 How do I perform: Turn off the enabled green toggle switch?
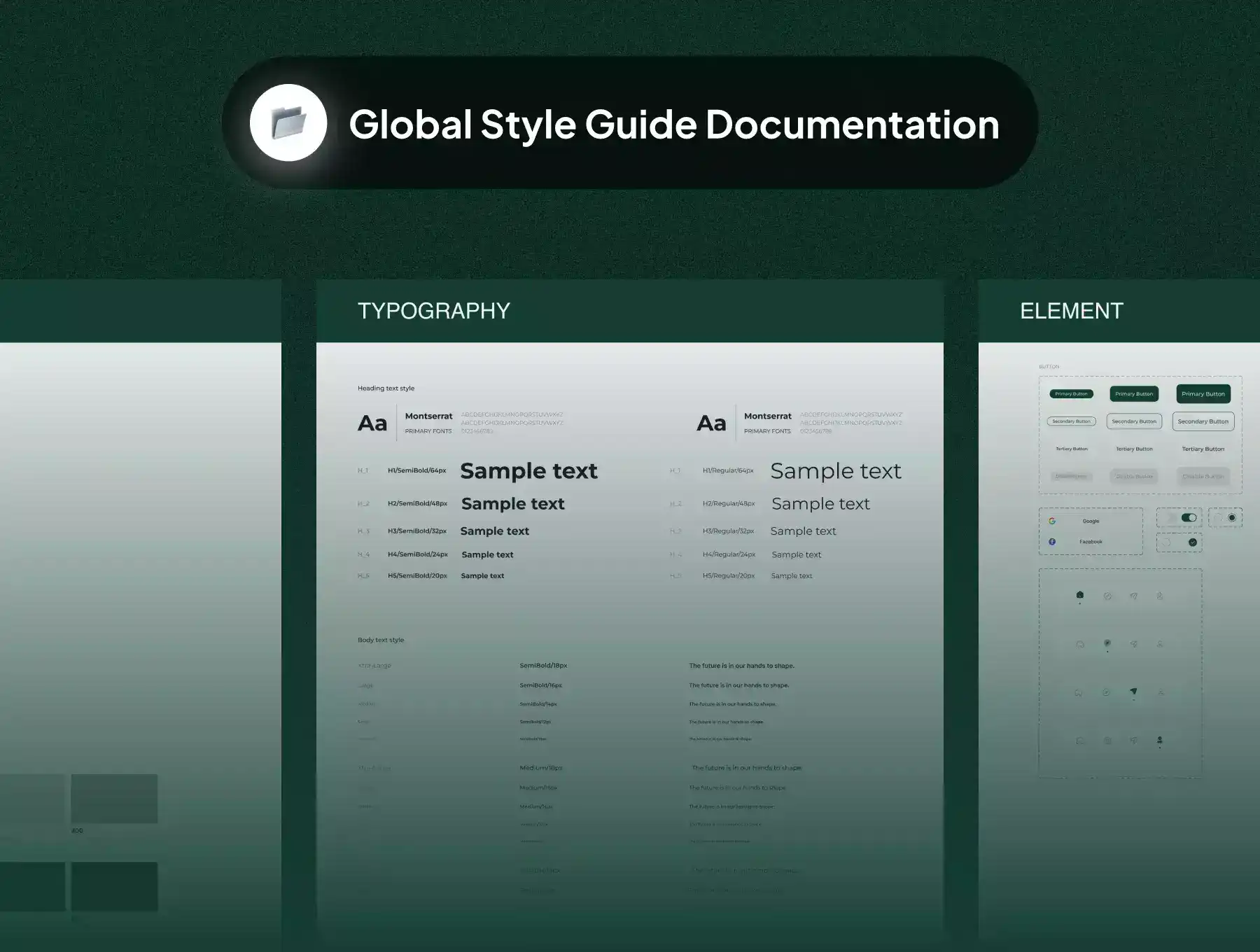pos(1189,518)
